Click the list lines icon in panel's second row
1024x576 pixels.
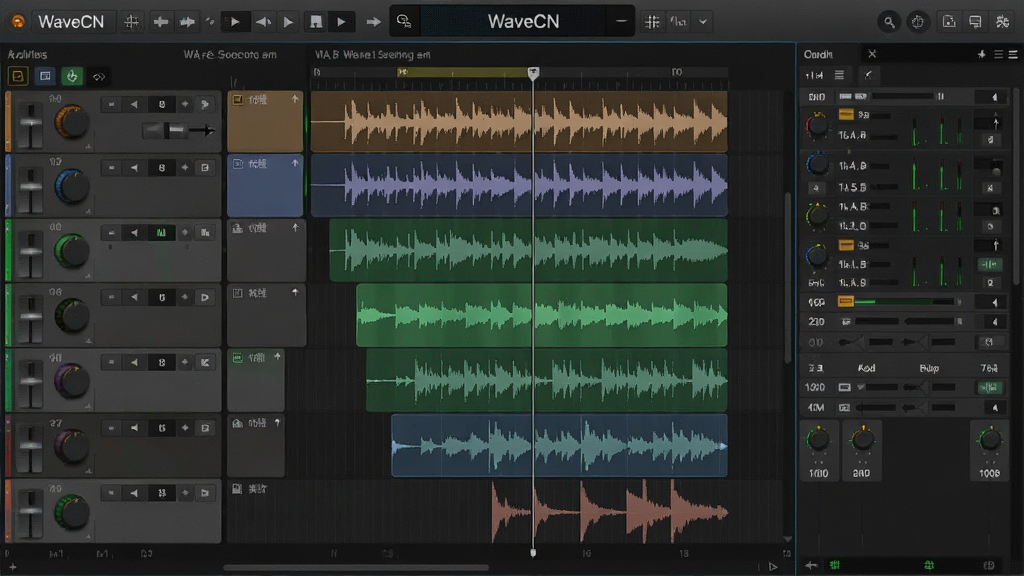[x=840, y=75]
